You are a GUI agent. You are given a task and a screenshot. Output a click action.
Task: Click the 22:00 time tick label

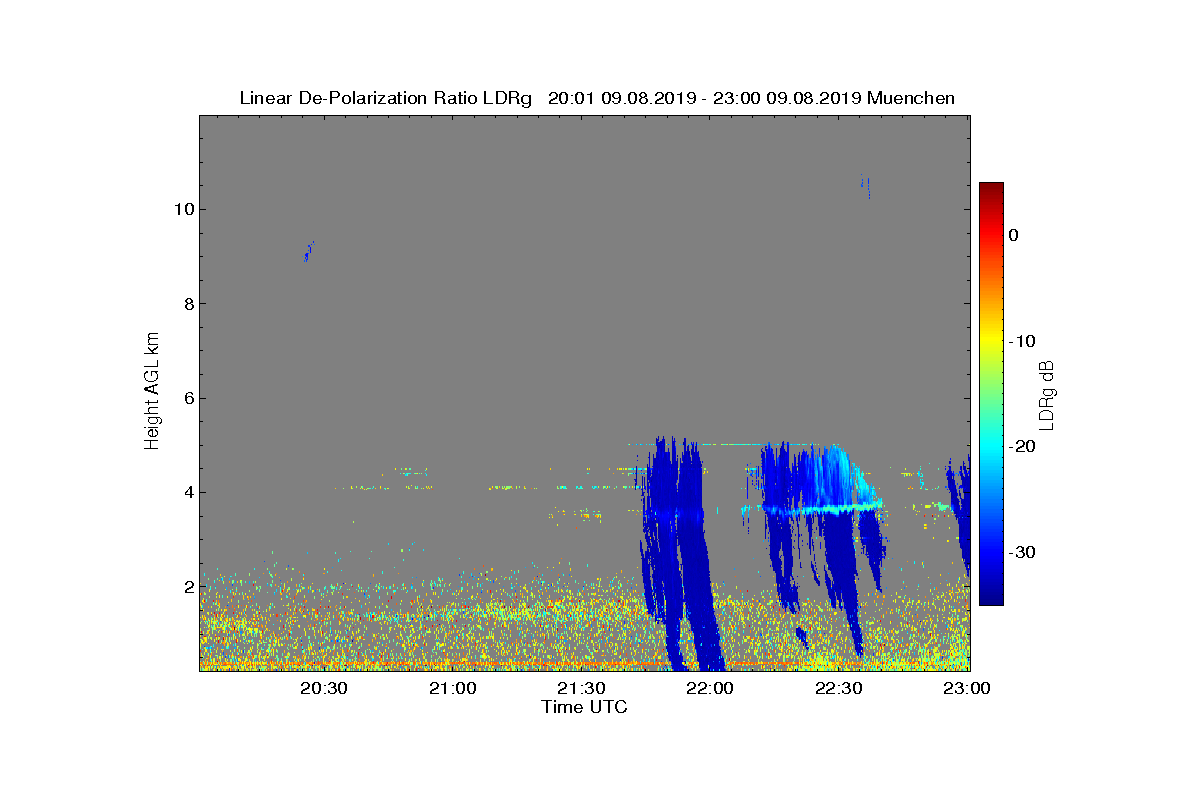(710, 689)
